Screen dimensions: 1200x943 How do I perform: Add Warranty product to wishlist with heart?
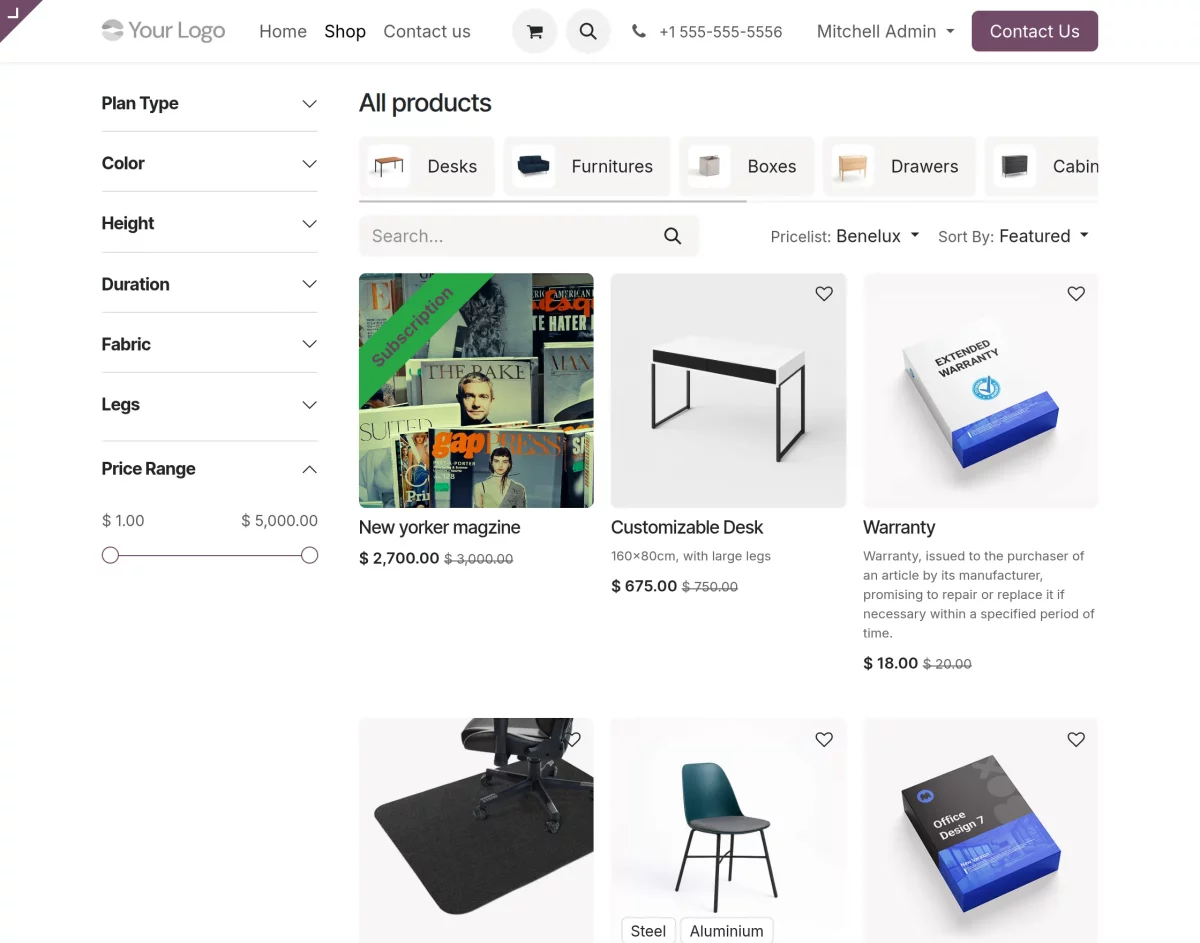point(1076,294)
